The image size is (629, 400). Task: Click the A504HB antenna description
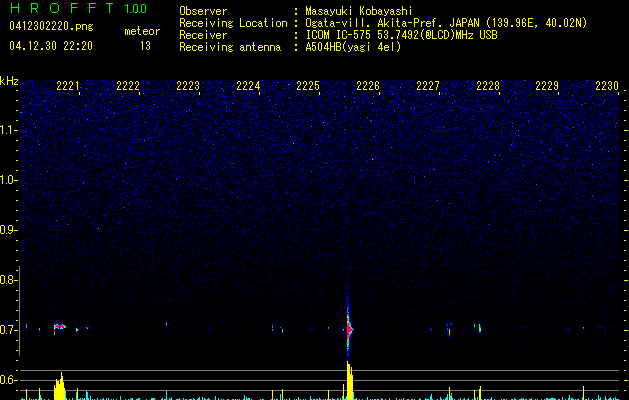tap(353, 47)
